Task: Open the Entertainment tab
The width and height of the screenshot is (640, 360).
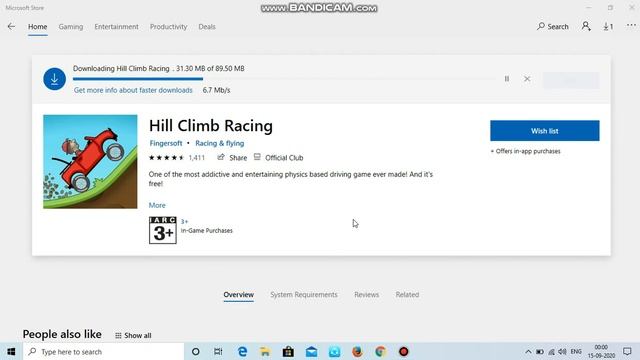Action: 116,27
